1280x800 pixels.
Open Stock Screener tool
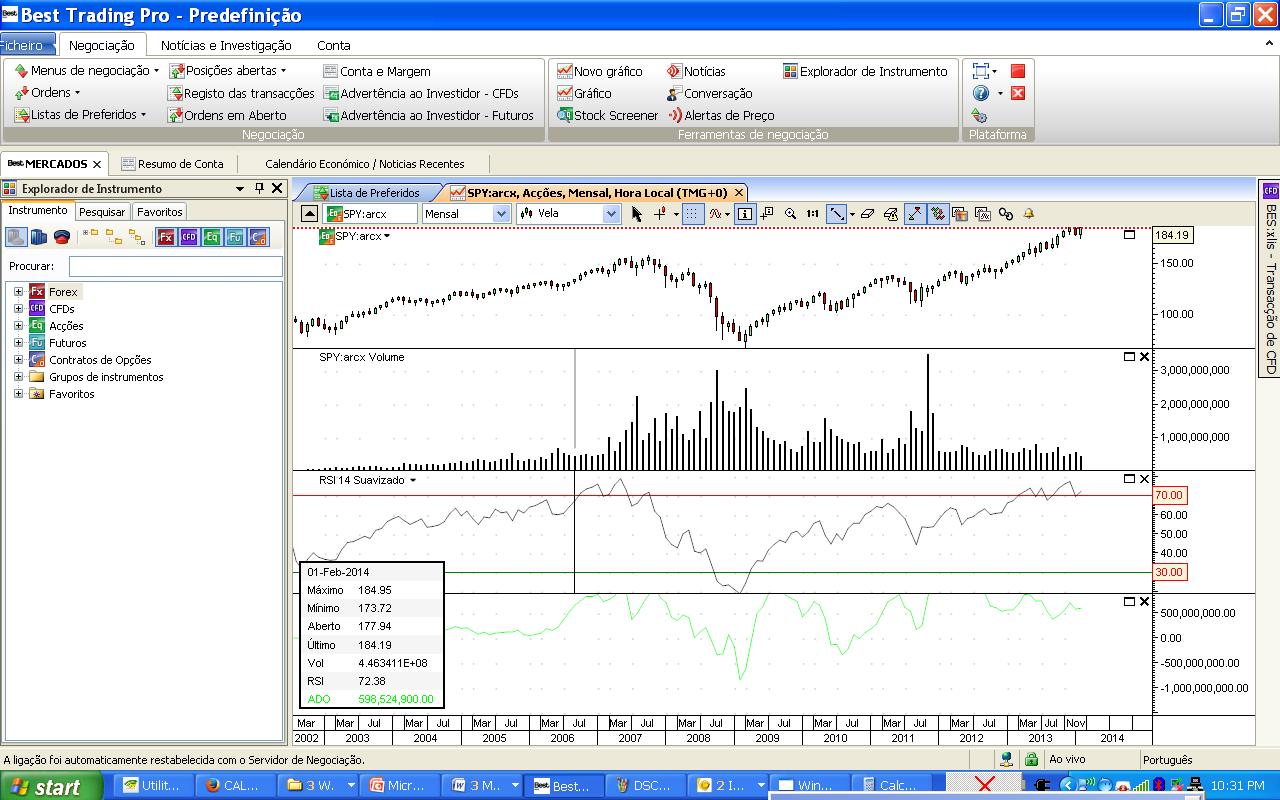(608, 115)
